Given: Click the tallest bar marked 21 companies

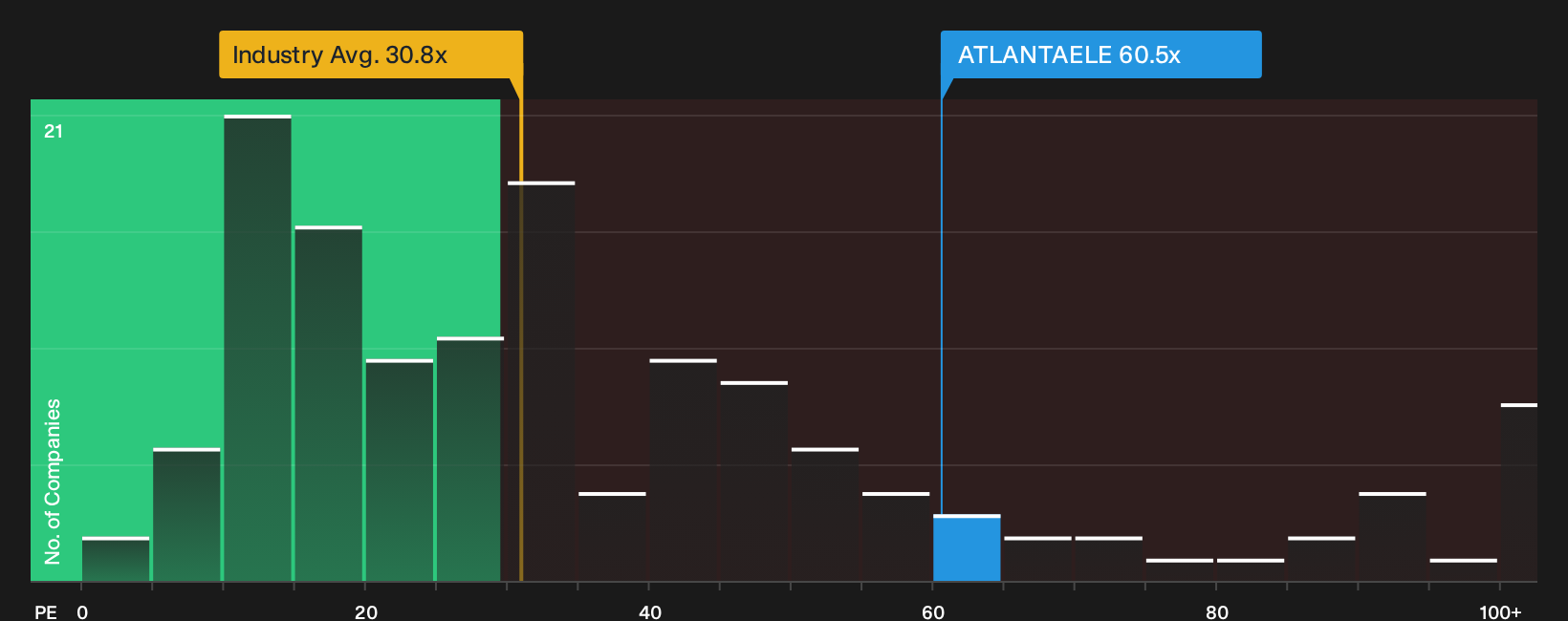Looking at the screenshot, I should [257, 348].
